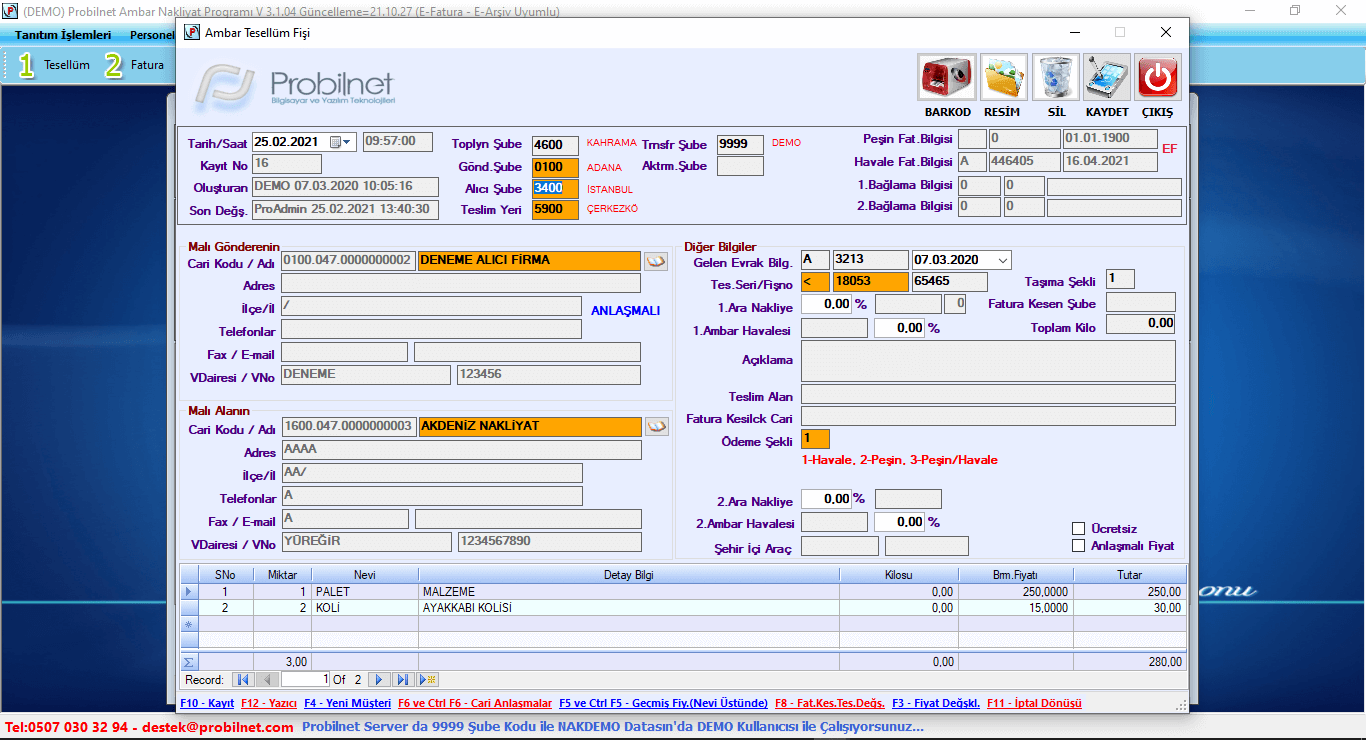Open receiver lookup beside AKDENİZ NAKLİYAT
The image size is (1366, 740).
[656, 426]
